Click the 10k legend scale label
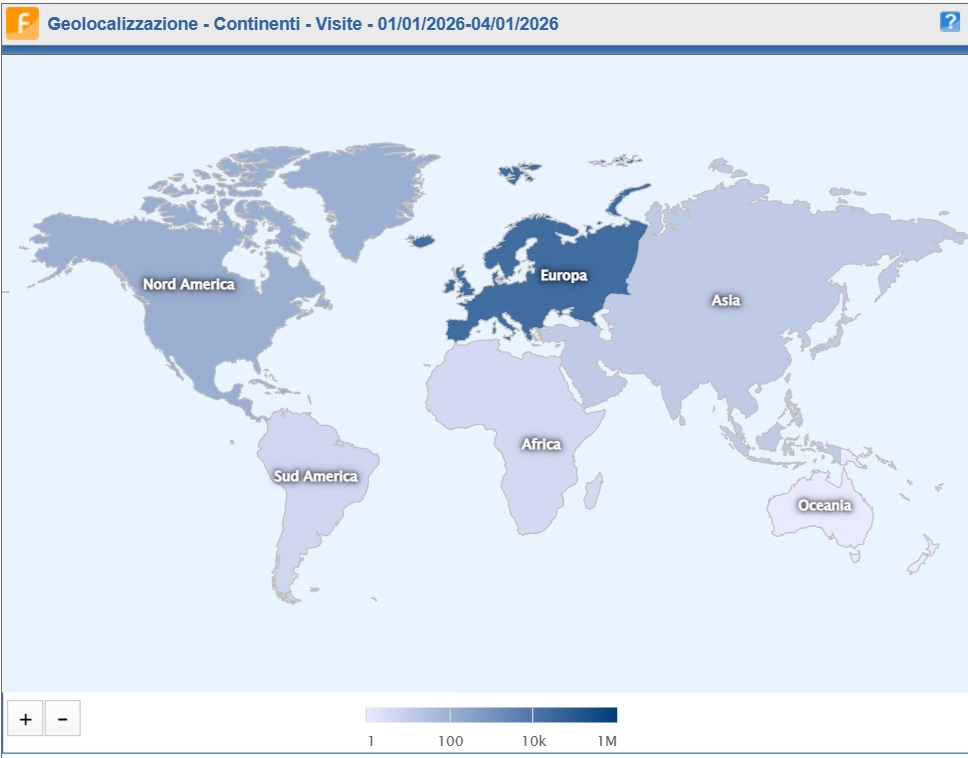The width and height of the screenshot is (968, 758). [534, 742]
